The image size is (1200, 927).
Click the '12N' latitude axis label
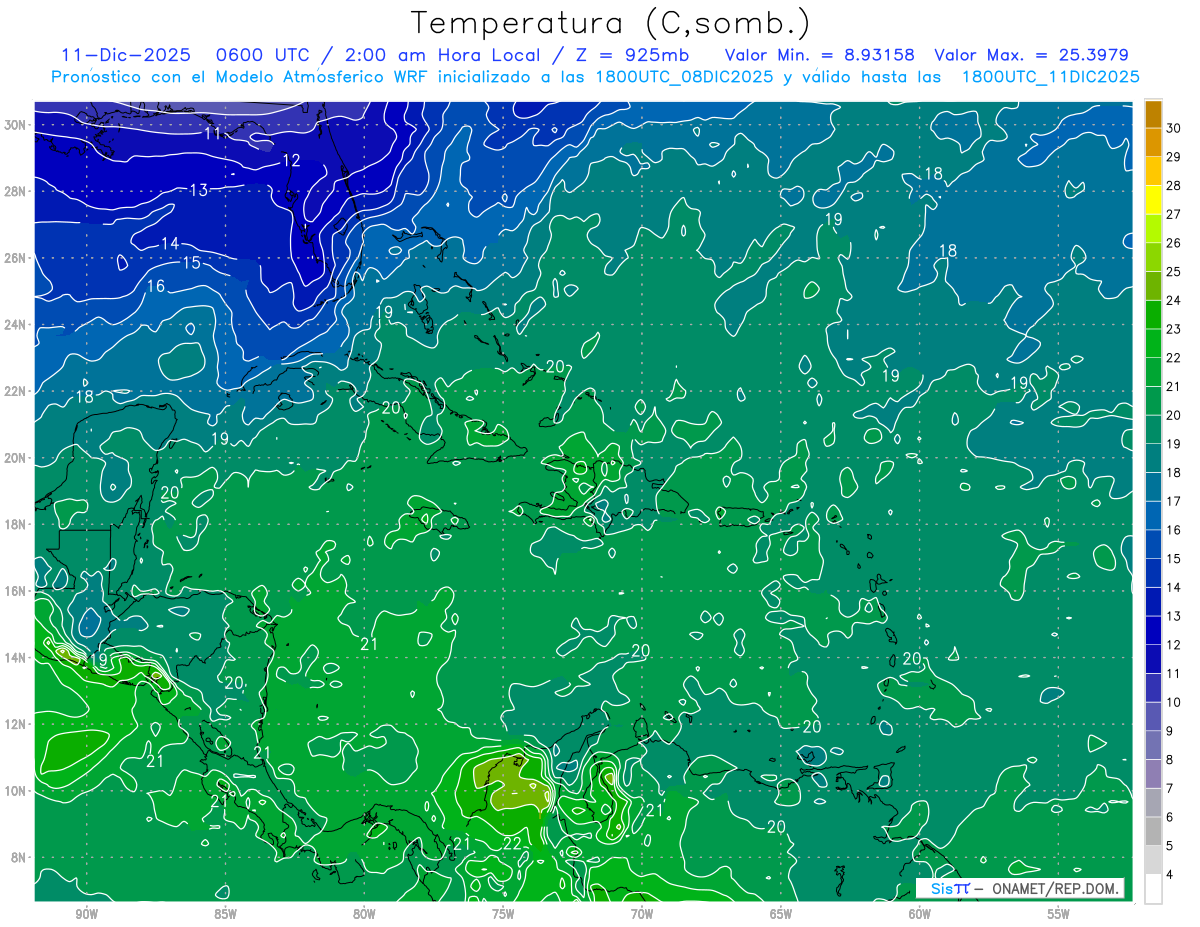pos(15,724)
